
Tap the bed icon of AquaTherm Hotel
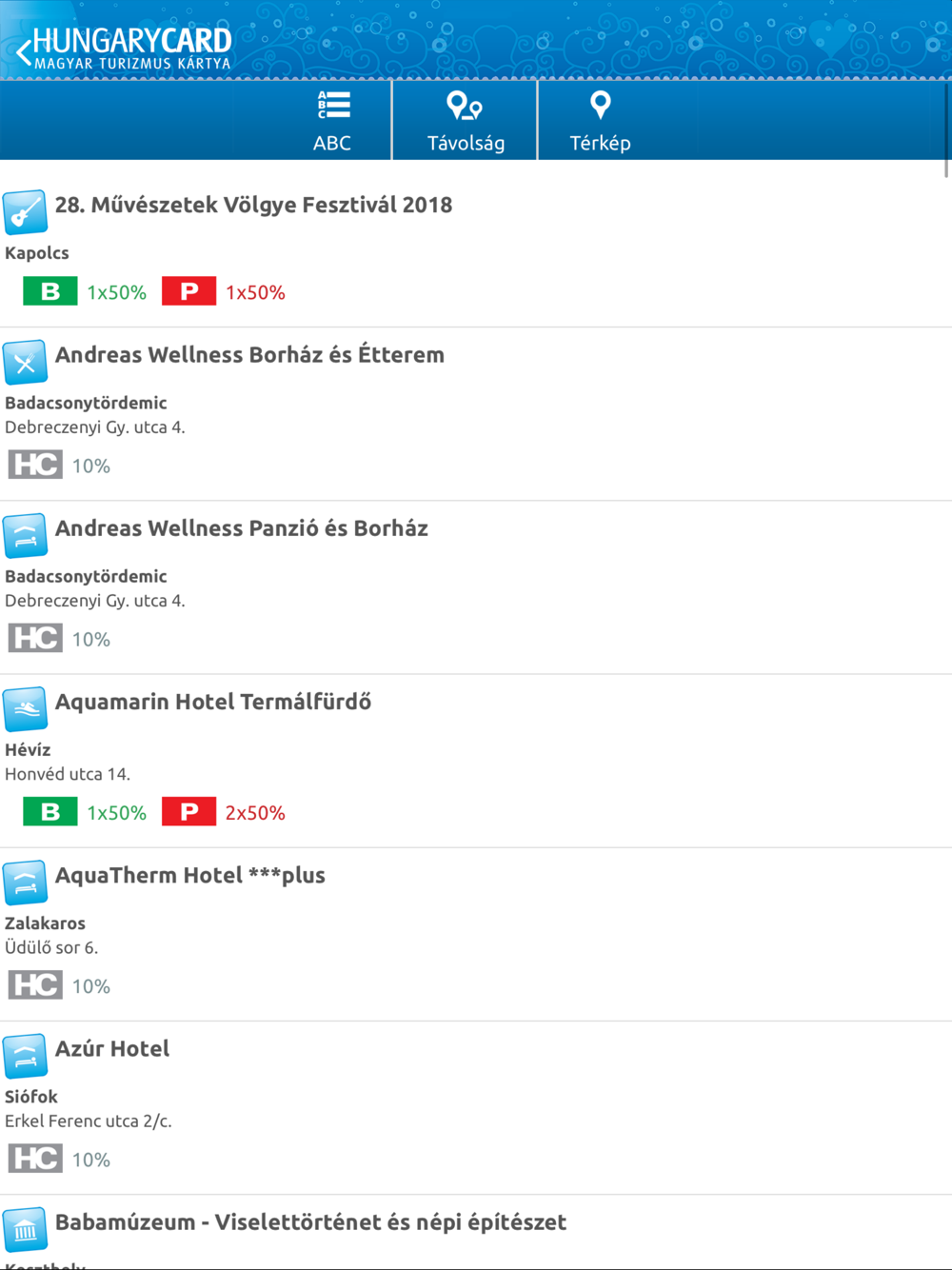pos(25,882)
